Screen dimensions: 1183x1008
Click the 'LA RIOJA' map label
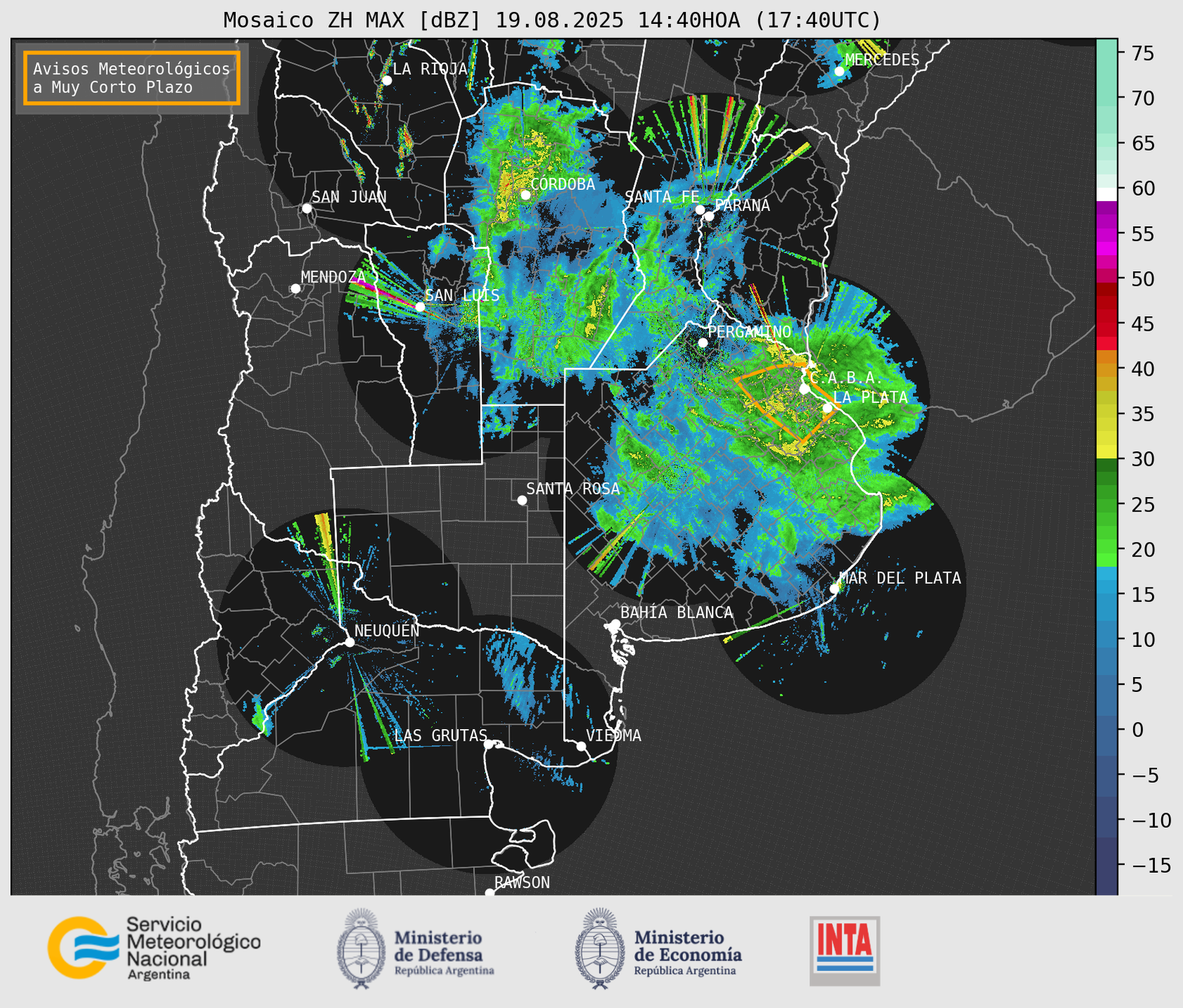430,69
